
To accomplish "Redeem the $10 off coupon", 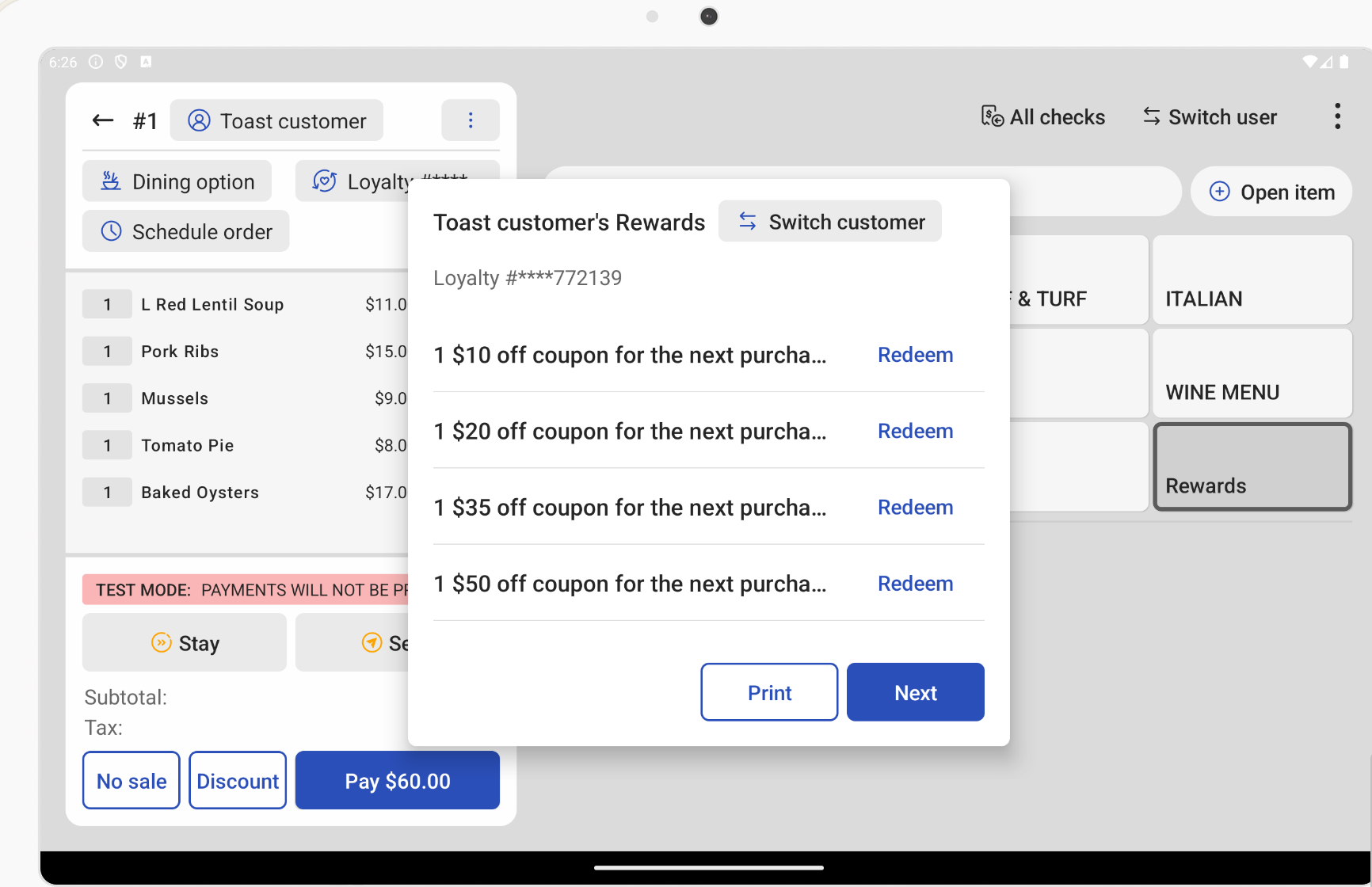I will (x=915, y=355).
